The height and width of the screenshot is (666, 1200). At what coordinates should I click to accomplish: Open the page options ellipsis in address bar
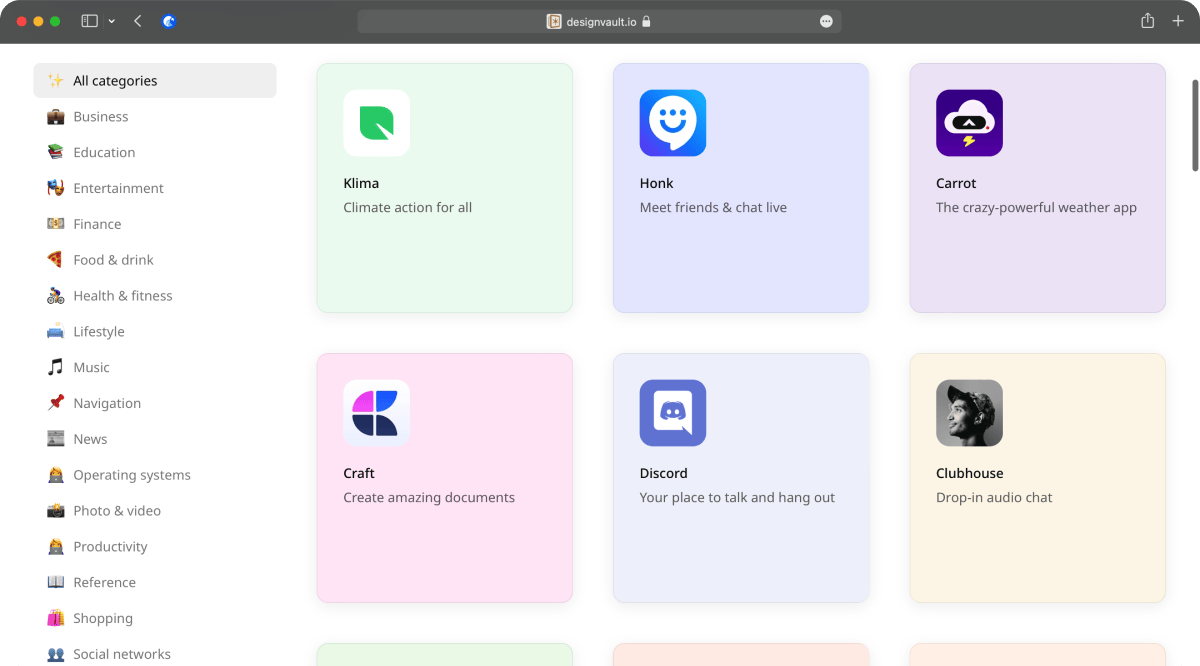click(x=826, y=21)
